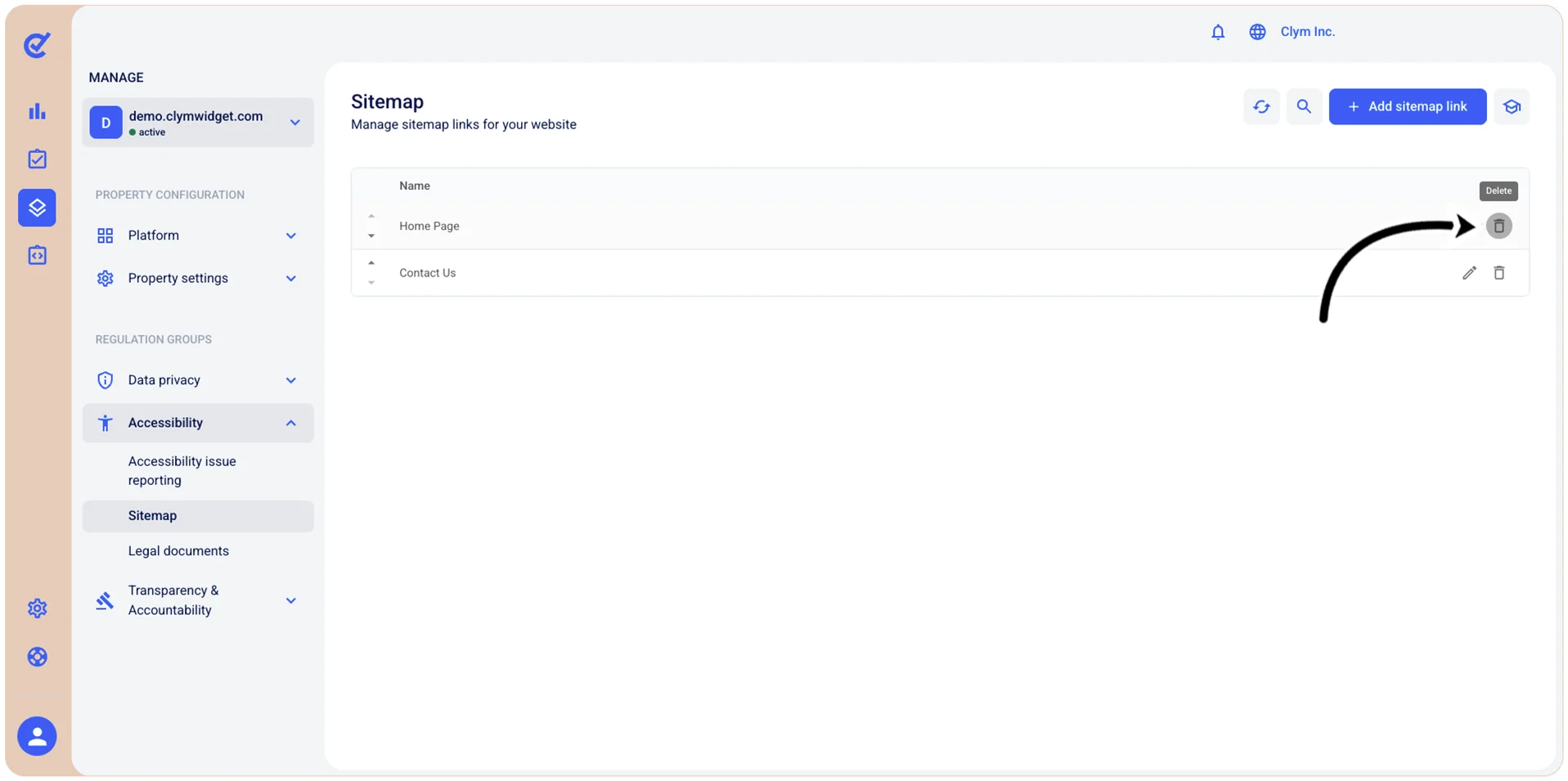
Task: Expand the Platform section
Action: (198, 236)
